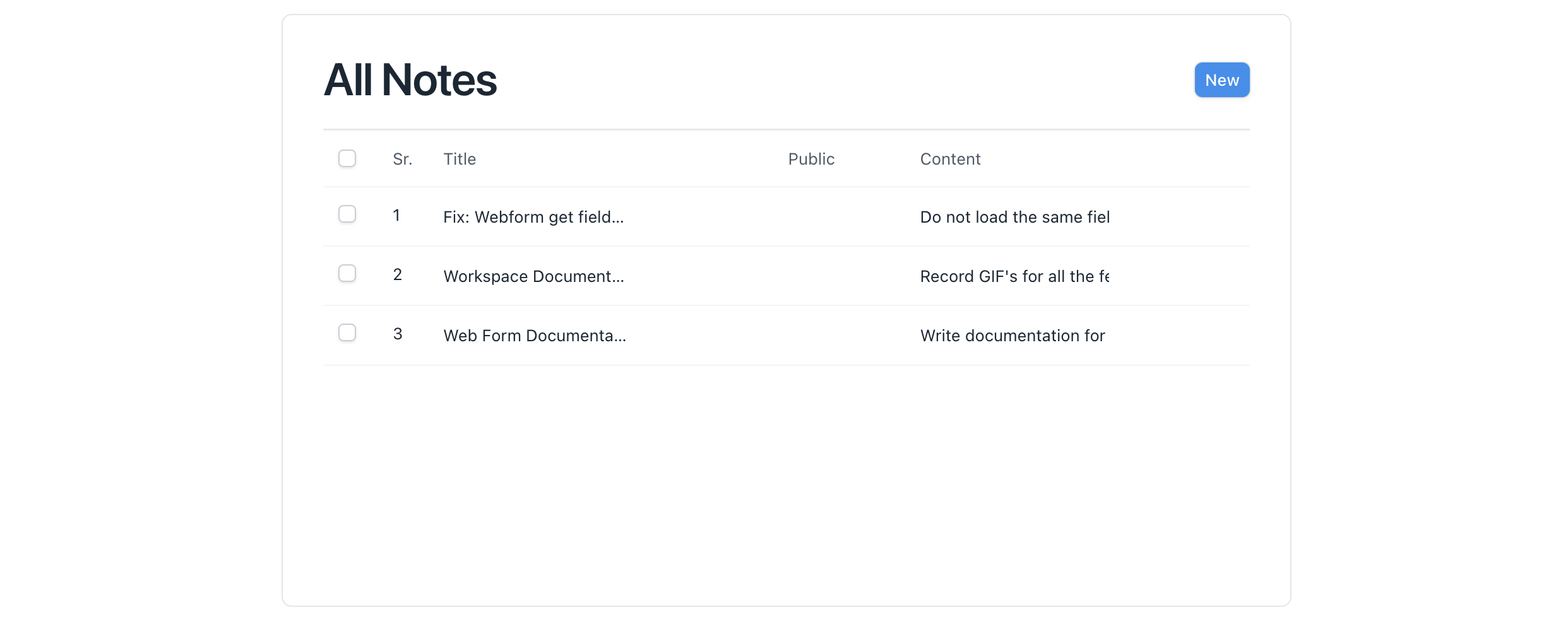Check the checkbox for note 1

pyautogui.click(x=347, y=214)
